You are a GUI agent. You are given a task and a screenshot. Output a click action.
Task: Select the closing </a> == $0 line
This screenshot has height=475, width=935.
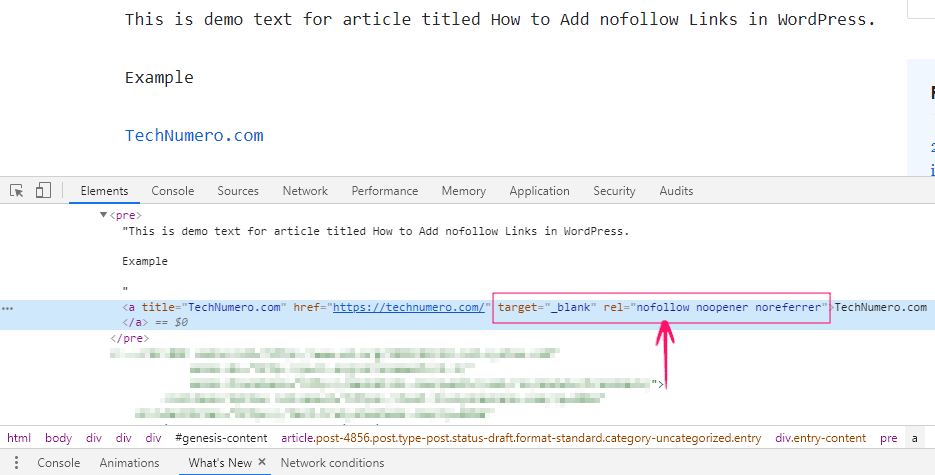(155, 322)
